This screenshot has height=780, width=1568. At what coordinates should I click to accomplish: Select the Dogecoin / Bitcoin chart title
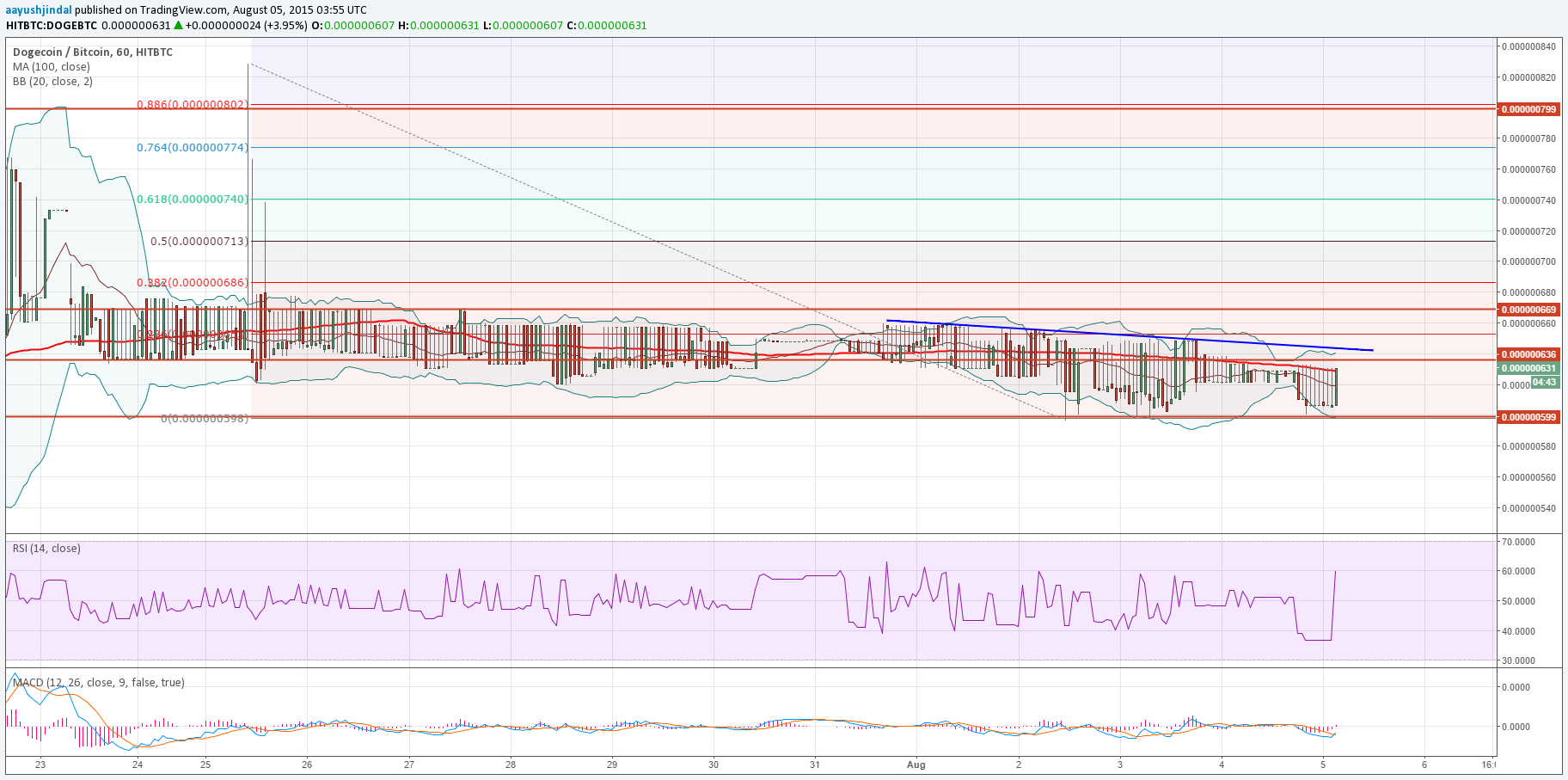point(93,52)
